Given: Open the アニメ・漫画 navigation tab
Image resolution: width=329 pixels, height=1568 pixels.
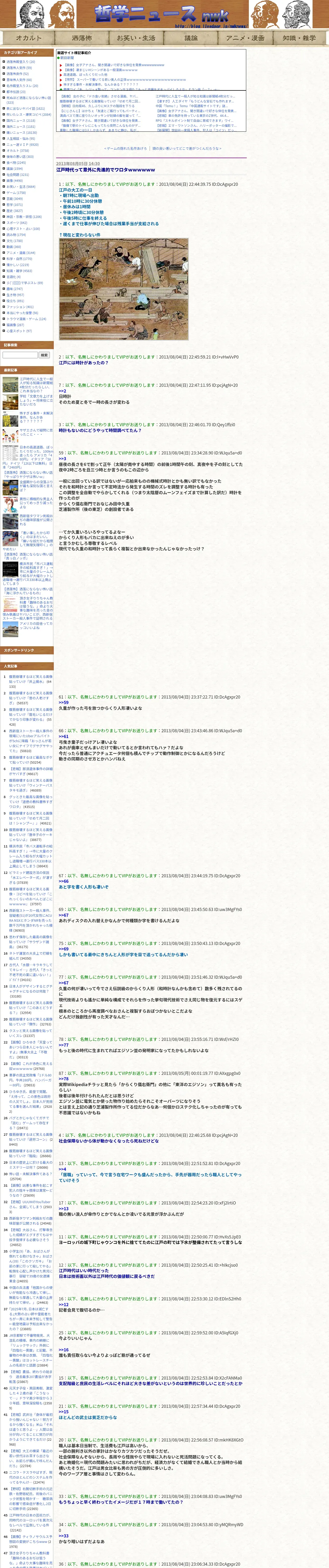Looking at the screenshot, I should [x=245, y=38].
